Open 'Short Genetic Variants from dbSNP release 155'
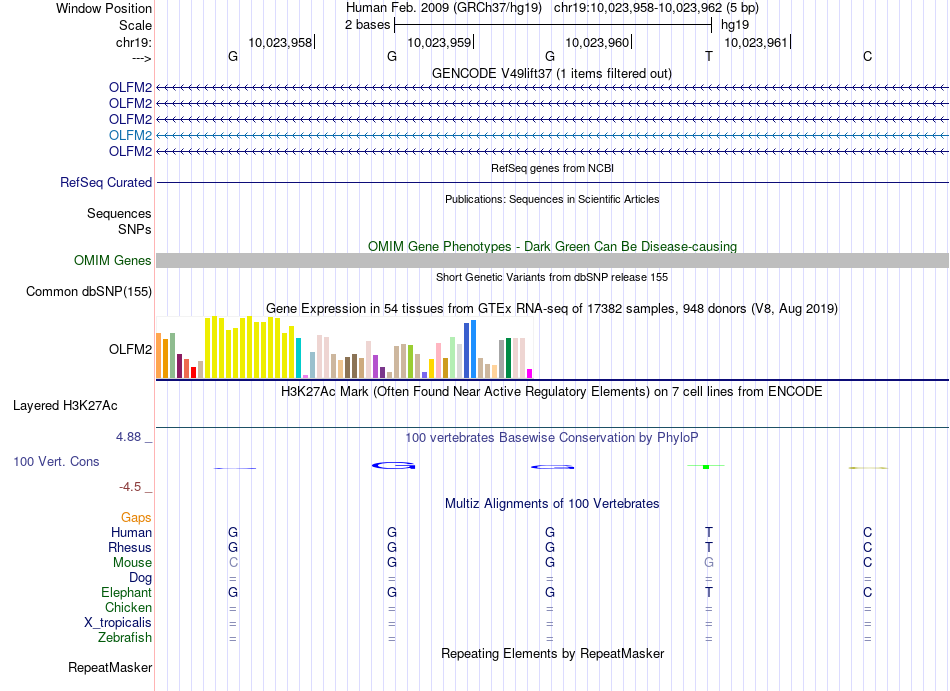 click(x=552, y=277)
